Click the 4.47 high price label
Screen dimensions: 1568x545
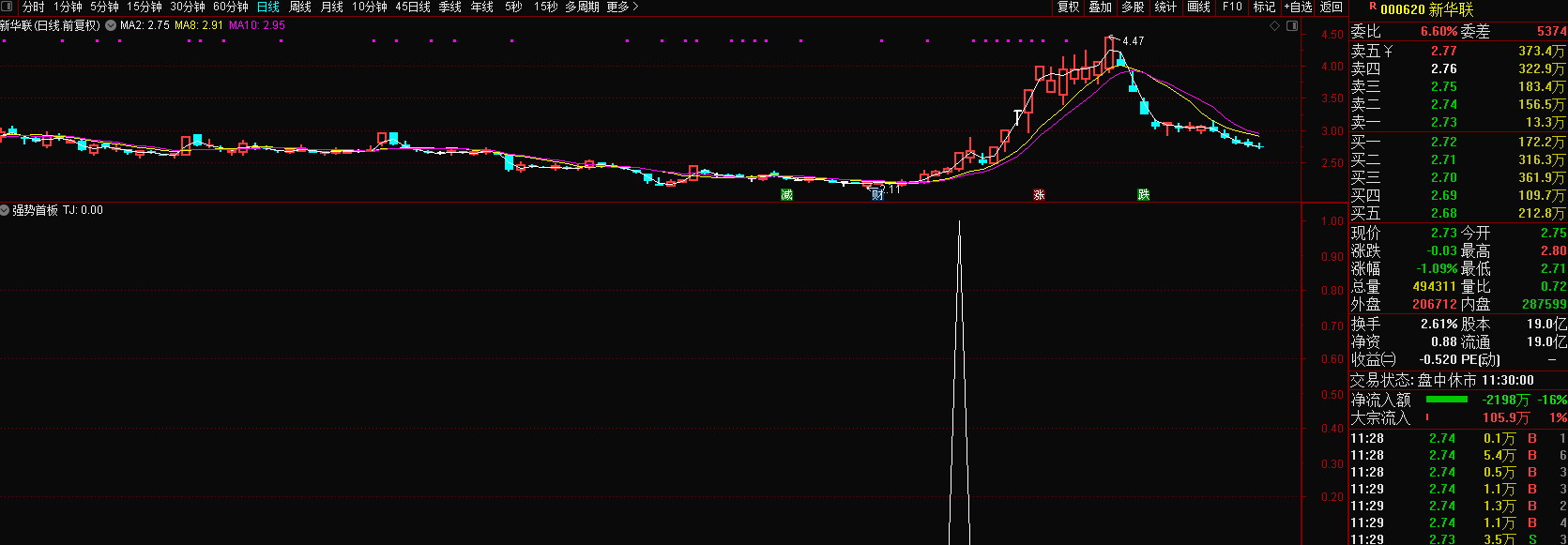pos(1133,41)
